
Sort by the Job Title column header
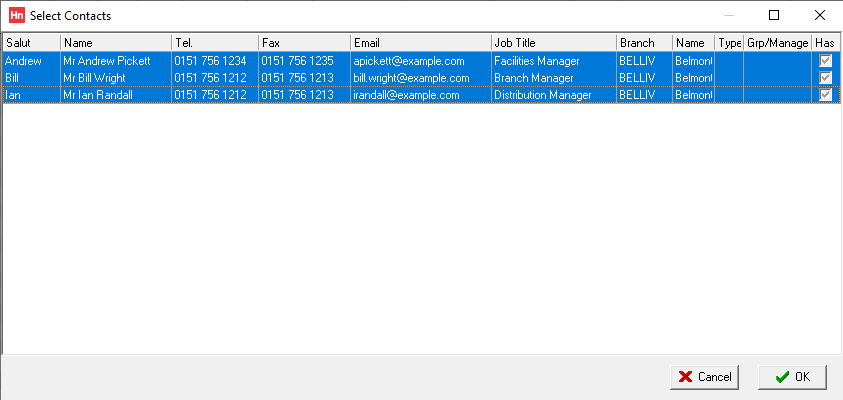click(x=554, y=43)
